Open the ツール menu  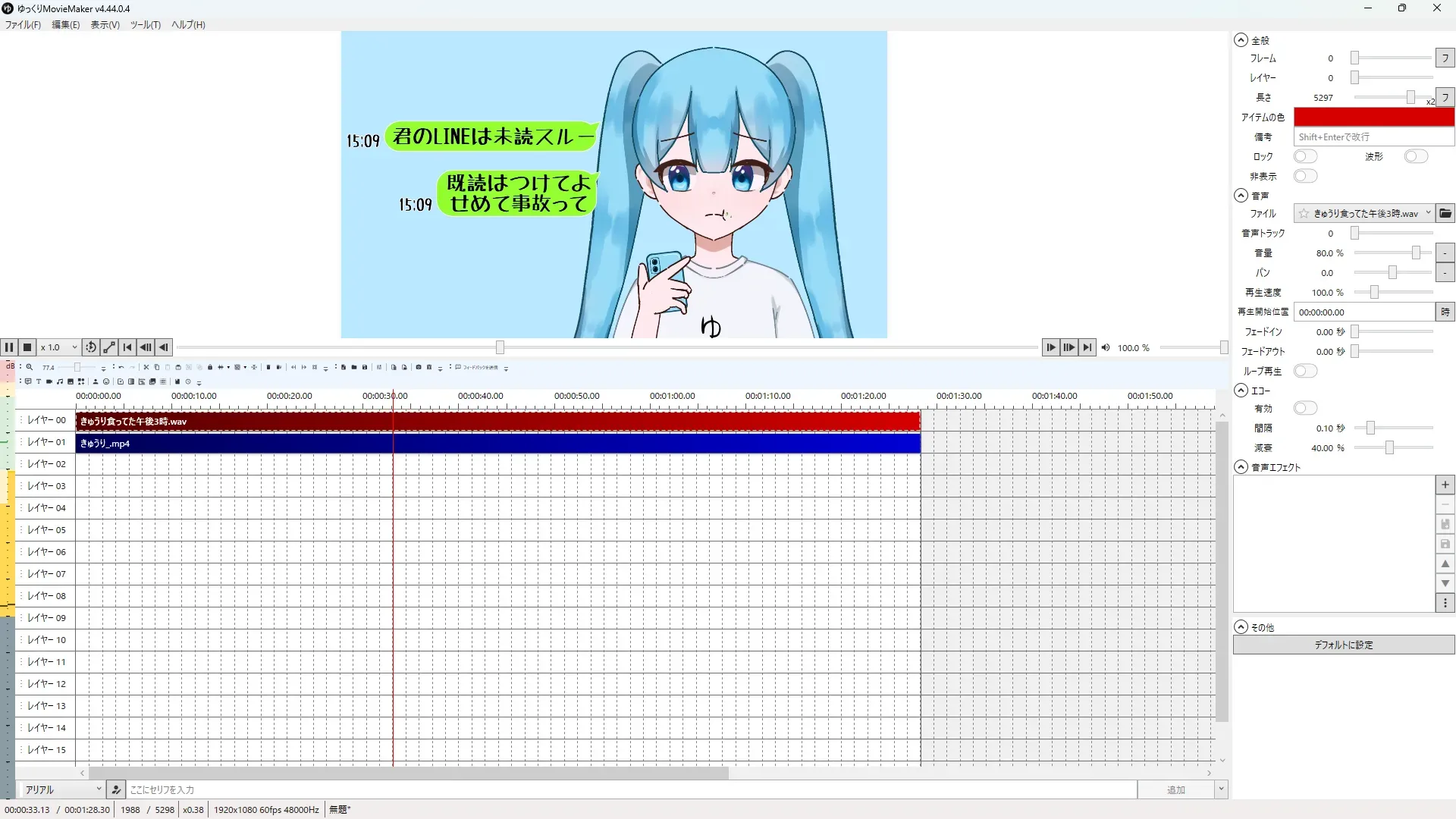pos(145,24)
